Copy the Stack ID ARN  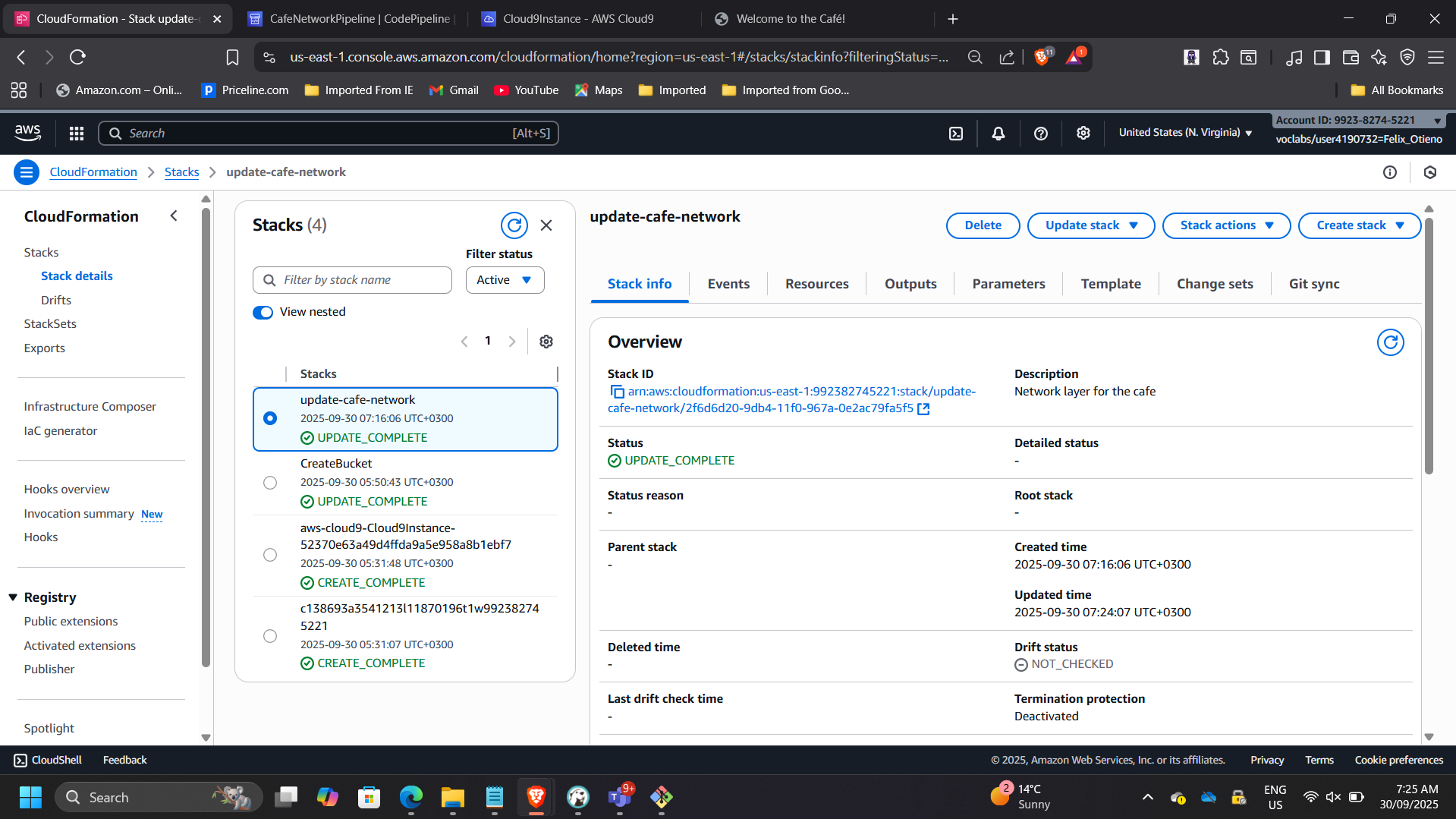[x=617, y=392]
